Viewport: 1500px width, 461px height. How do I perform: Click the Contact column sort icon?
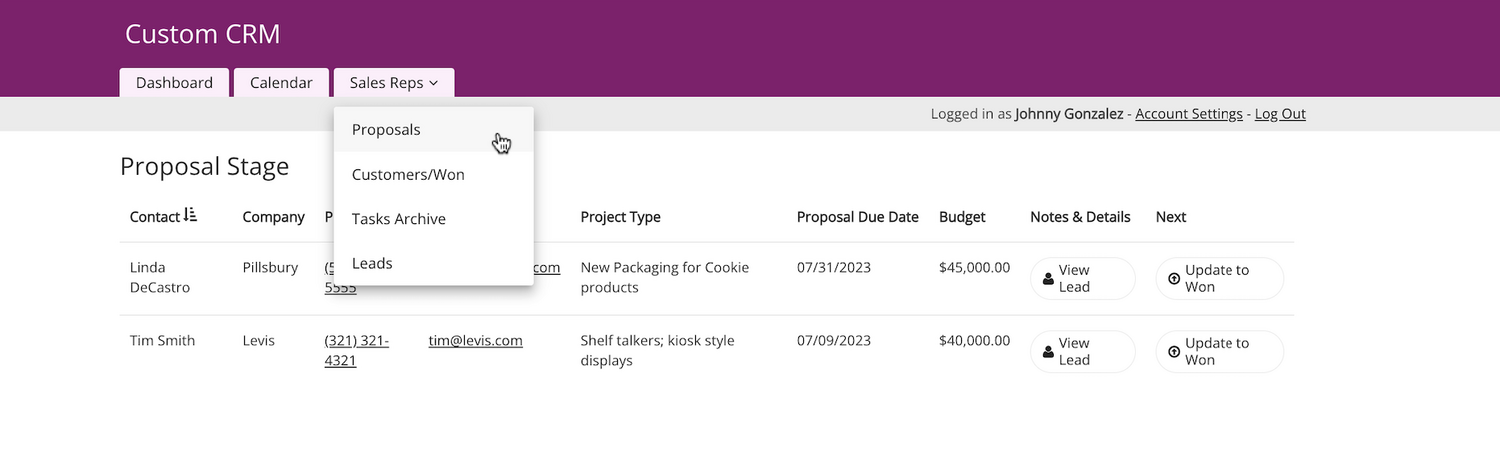pos(191,216)
